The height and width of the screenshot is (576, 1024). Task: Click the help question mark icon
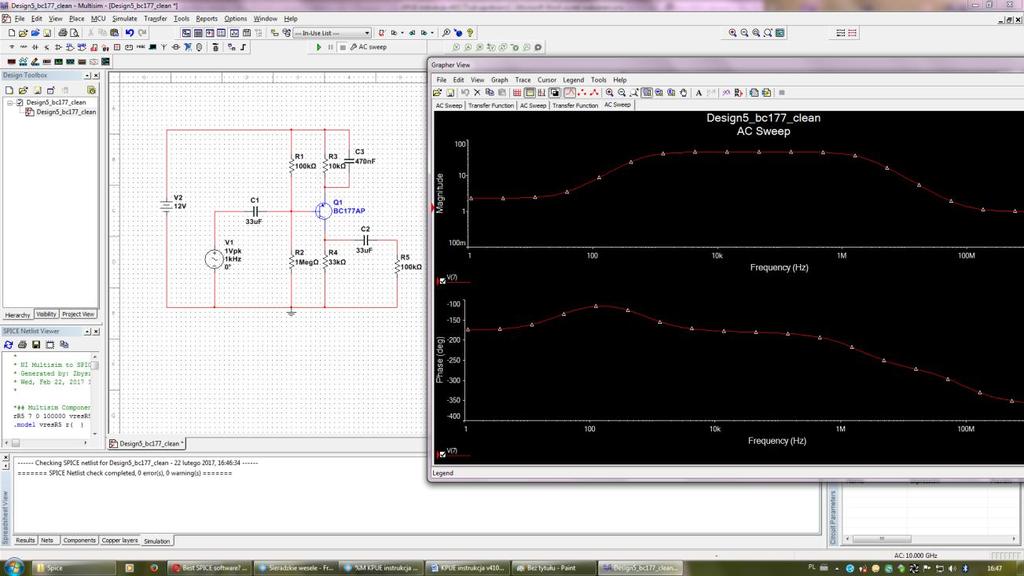pos(470,33)
